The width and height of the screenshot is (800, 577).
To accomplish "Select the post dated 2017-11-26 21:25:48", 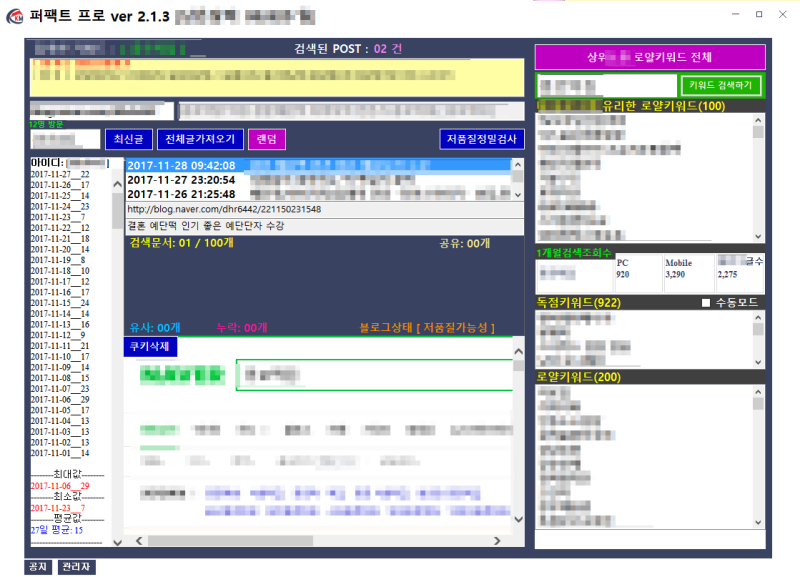I will pos(318,194).
